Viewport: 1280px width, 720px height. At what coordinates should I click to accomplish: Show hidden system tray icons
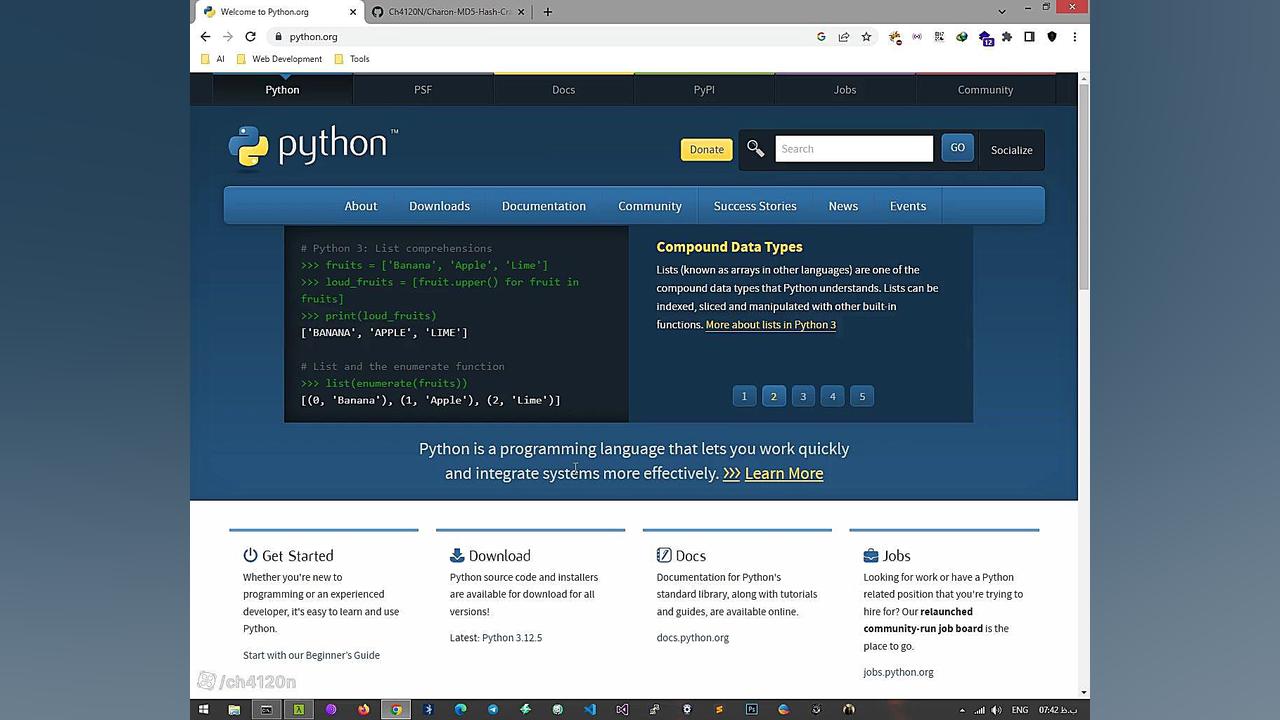pyautogui.click(x=962, y=710)
